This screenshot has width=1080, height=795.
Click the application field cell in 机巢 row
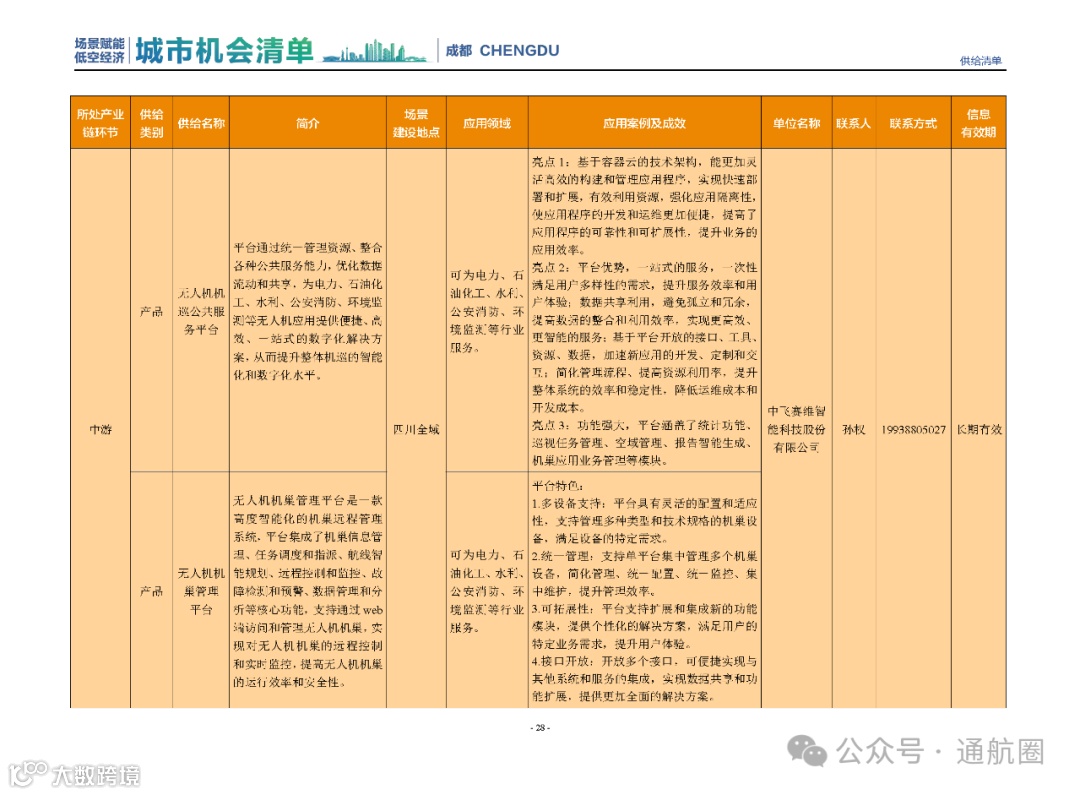(x=487, y=590)
